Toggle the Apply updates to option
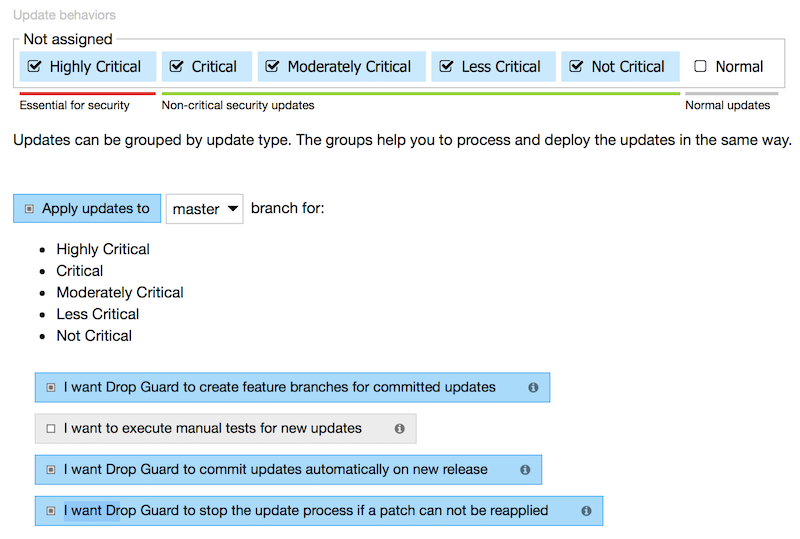 click(29, 209)
